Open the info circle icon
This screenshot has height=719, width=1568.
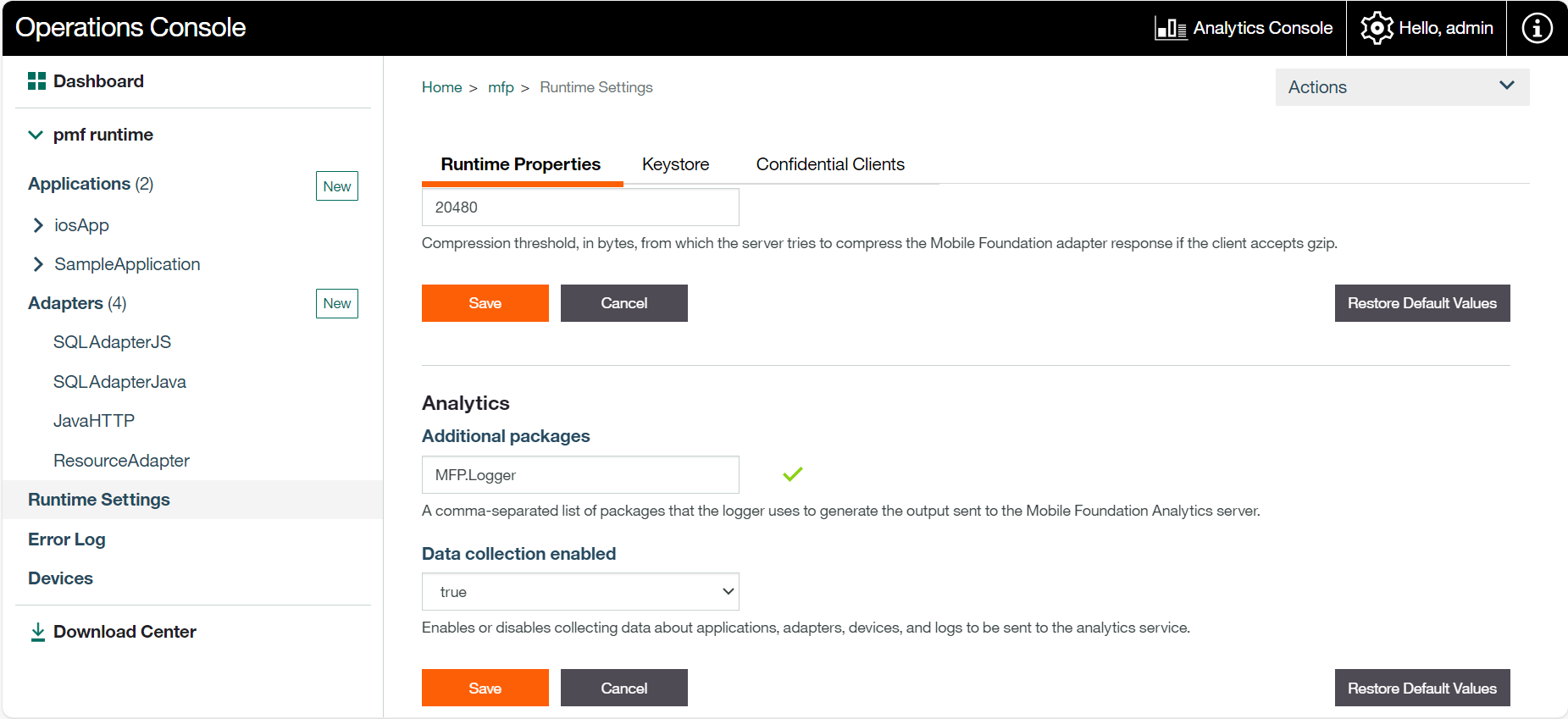coord(1537,29)
